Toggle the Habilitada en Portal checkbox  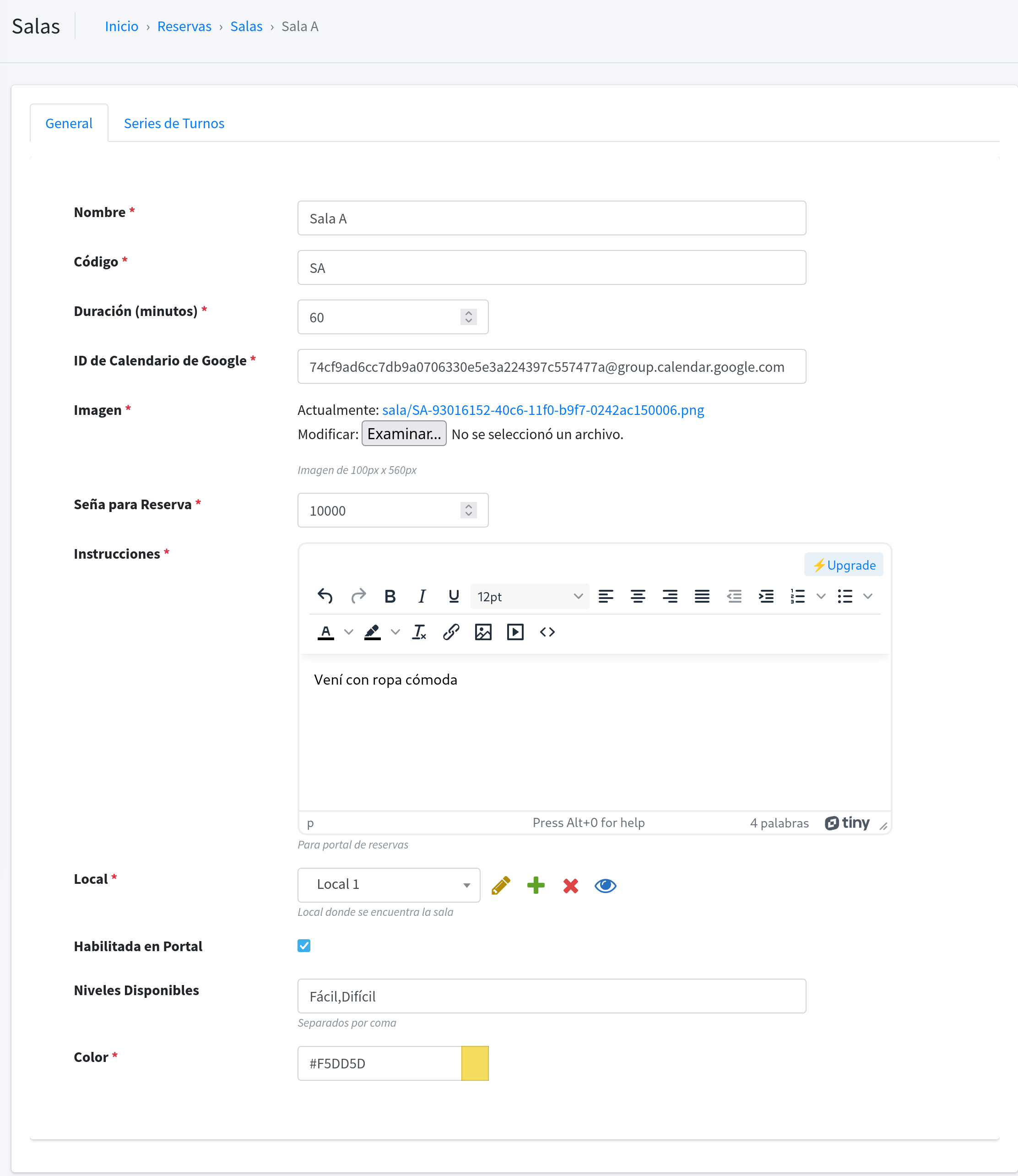(304, 946)
